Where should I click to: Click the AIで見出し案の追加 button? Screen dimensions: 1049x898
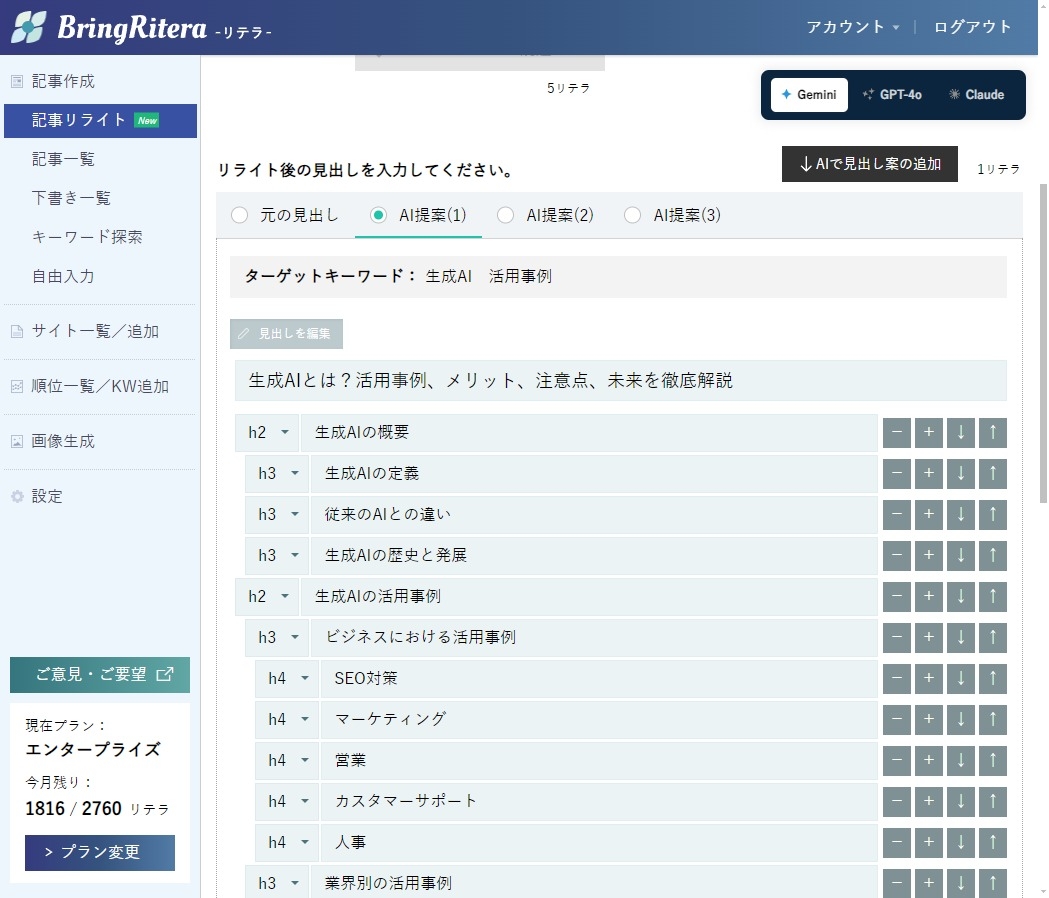coord(869,164)
